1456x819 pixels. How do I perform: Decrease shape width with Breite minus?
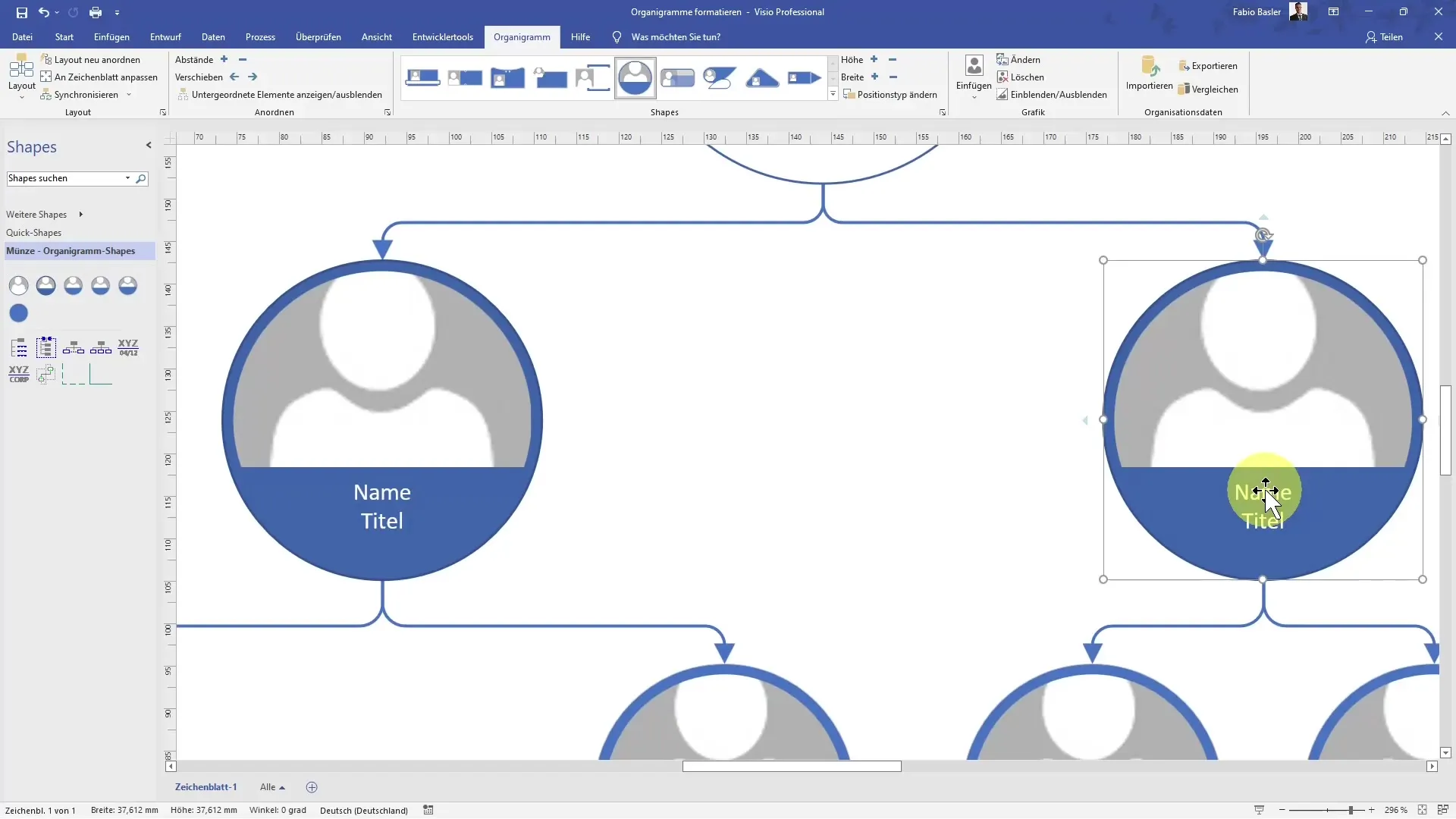[893, 77]
